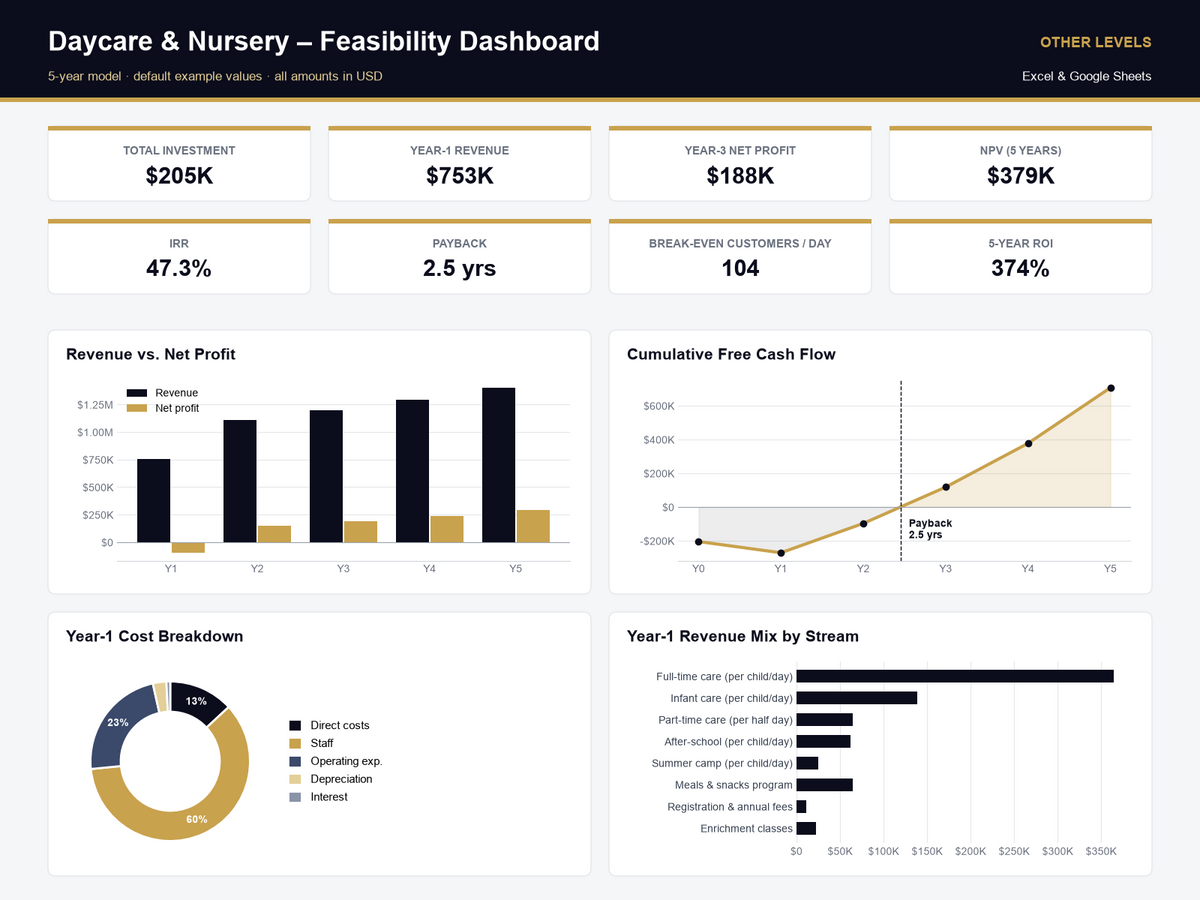Click the Enrichment classes label

(746, 828)
